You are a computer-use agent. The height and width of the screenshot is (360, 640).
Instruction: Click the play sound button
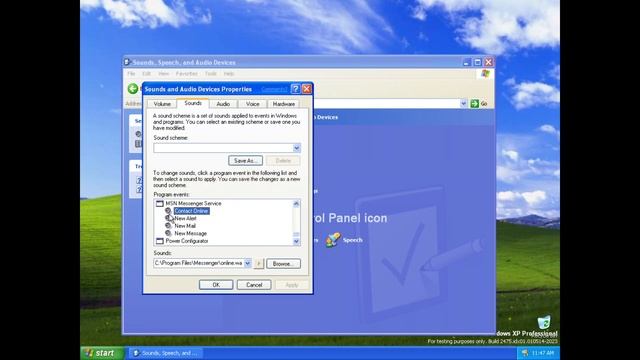coord(258,264)
